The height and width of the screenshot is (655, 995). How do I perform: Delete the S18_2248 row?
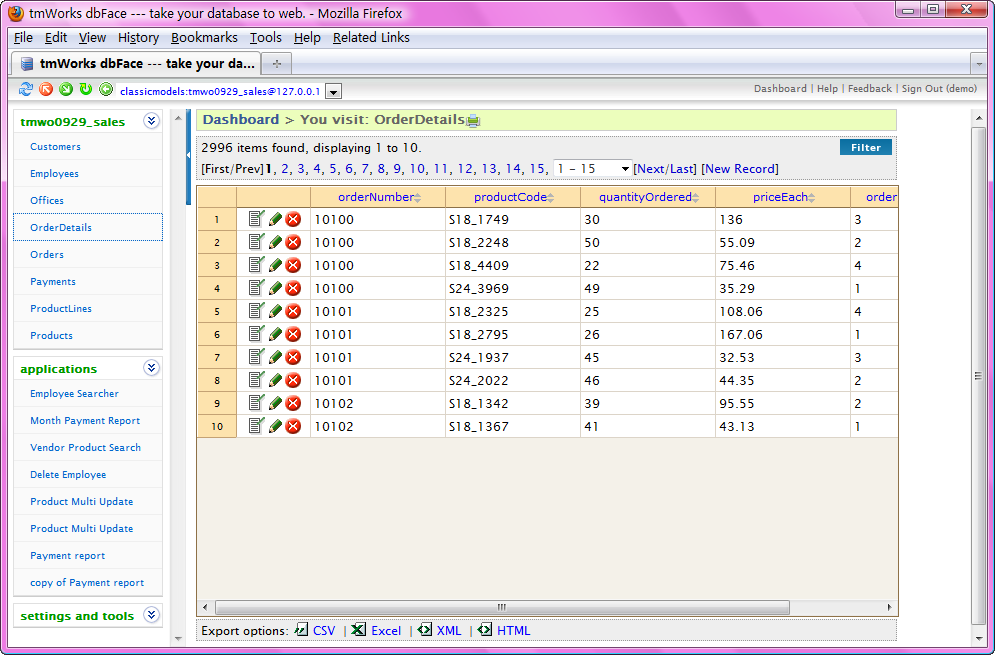(293, 242)
